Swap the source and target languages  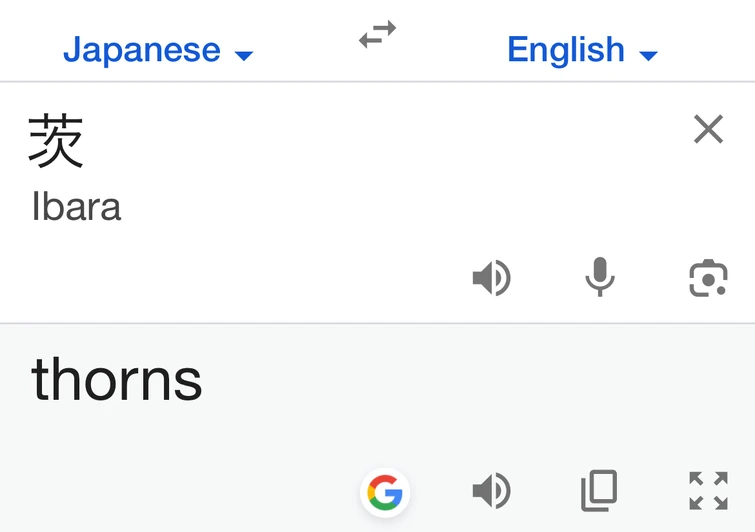[377, 36]
